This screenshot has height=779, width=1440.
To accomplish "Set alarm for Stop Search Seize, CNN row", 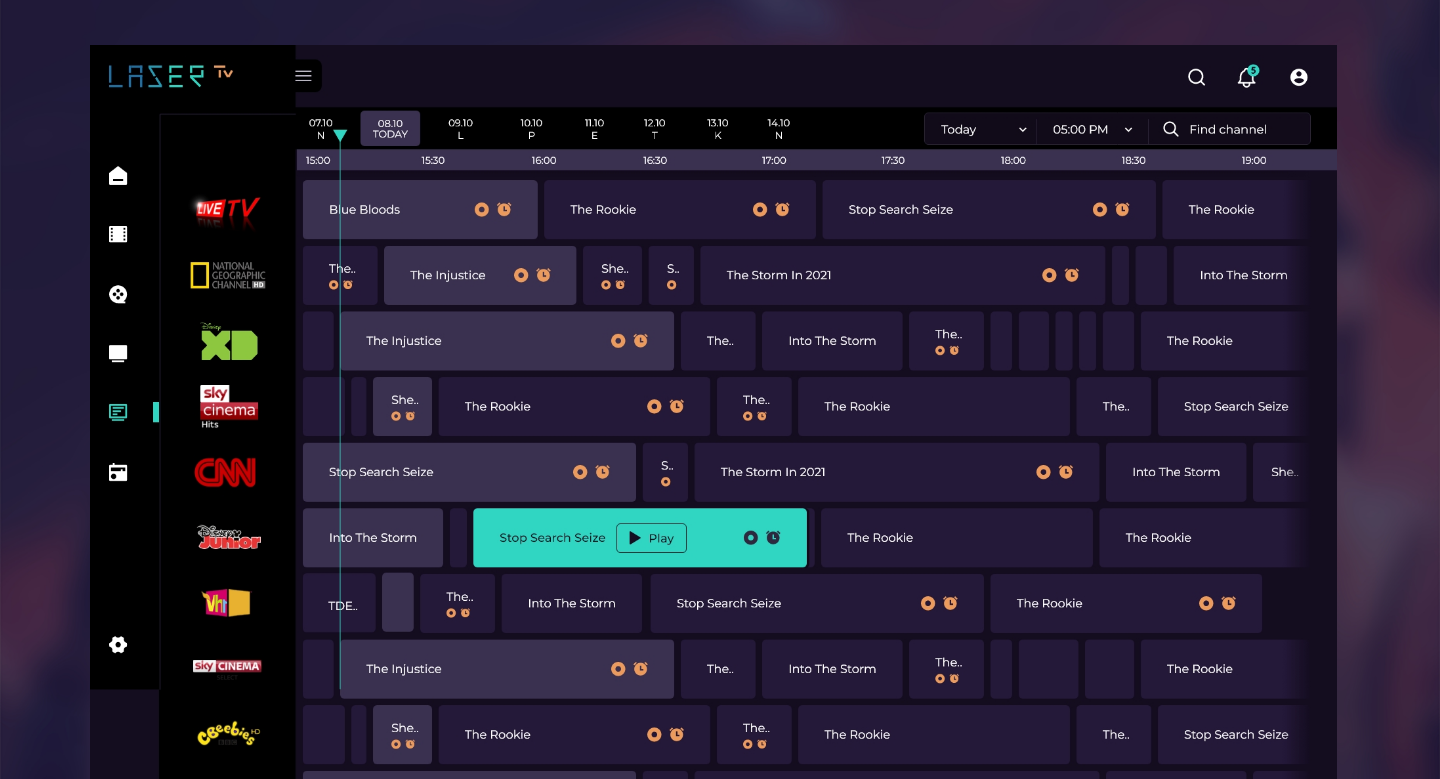I will (x=603, y=472).
